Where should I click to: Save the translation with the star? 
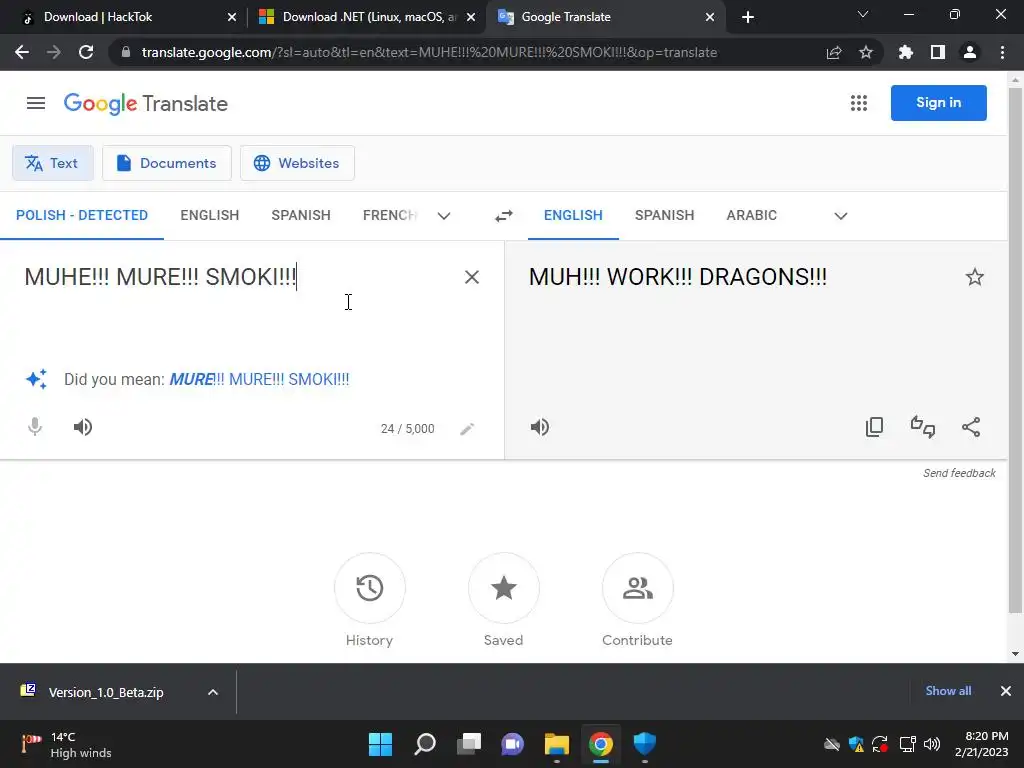tap(974, 277)
